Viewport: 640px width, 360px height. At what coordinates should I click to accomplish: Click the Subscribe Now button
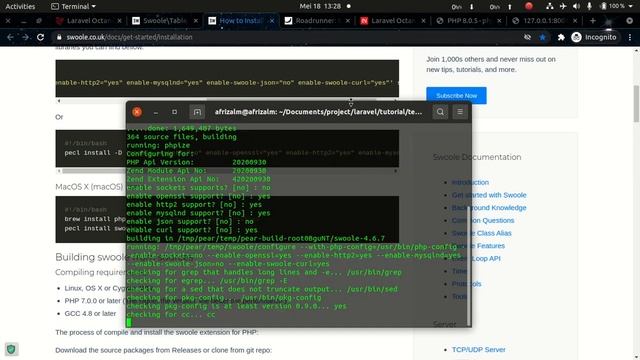click(456, 96)
